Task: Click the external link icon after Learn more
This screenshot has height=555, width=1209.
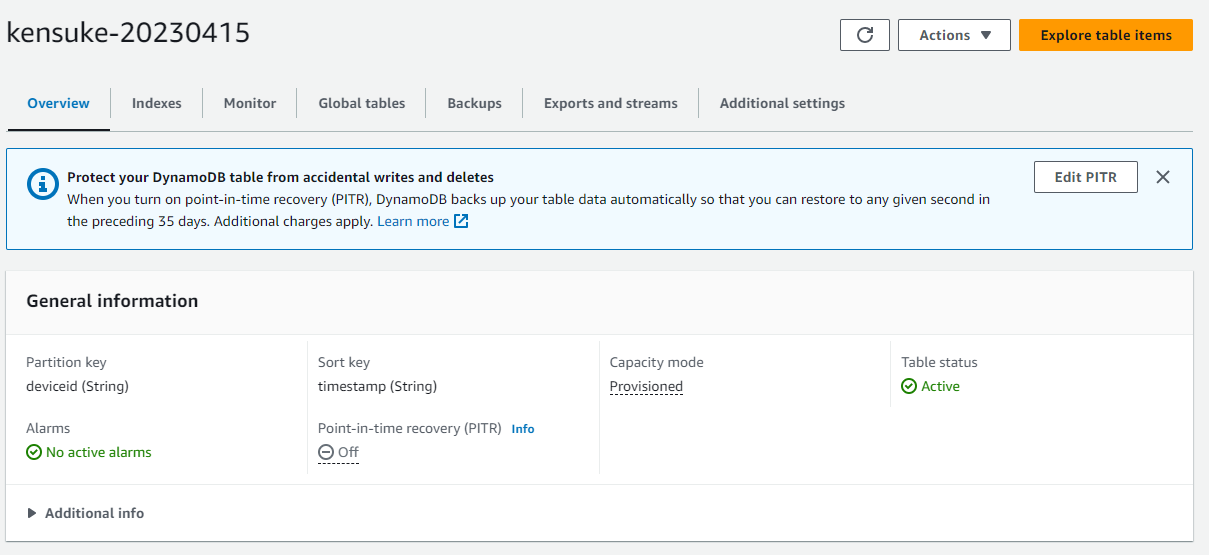Action: 461,222
